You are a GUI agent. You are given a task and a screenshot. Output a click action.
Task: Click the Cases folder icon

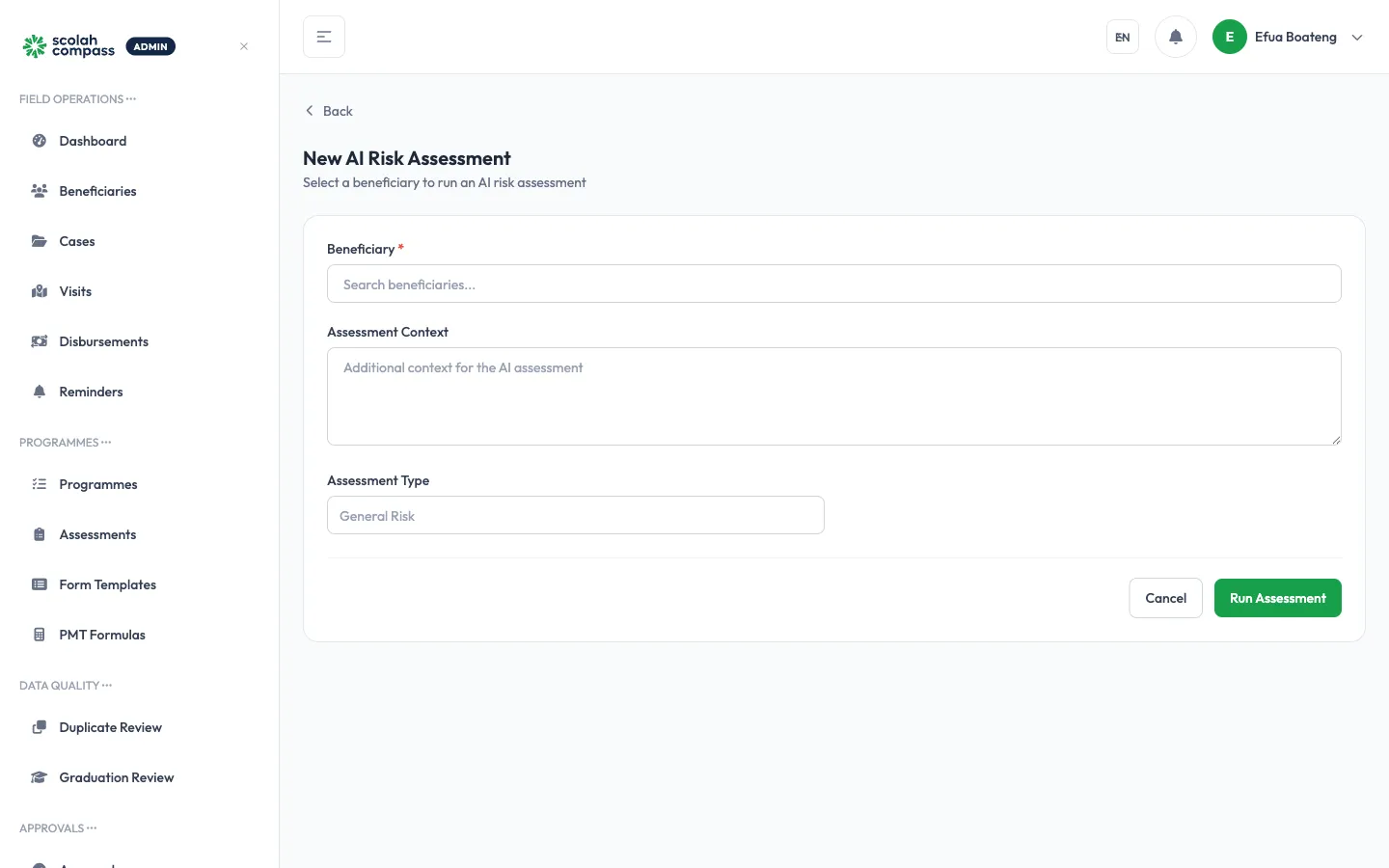pyautogui.click(x=40, y=241)
